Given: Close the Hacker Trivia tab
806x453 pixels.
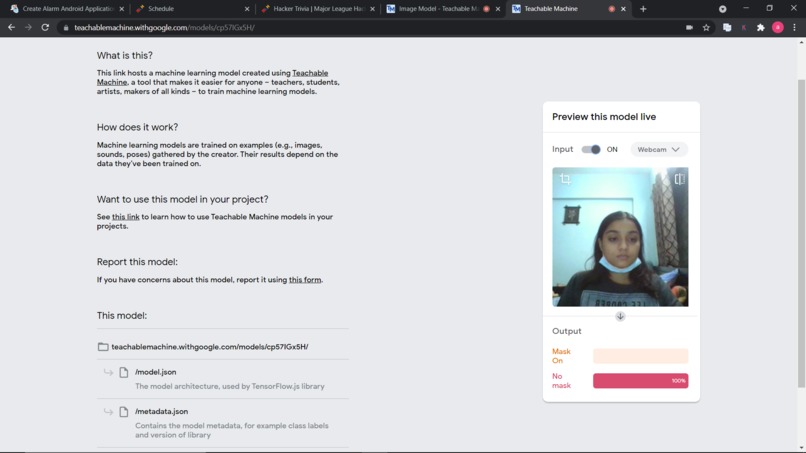Looking at the screenshot, I should tap(372, 9).
